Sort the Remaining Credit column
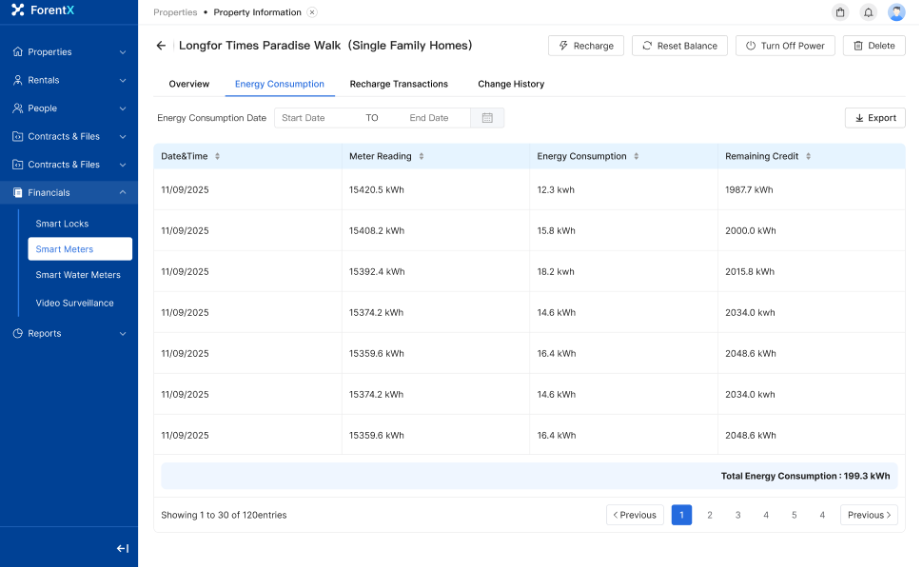 tap(808, 157)
